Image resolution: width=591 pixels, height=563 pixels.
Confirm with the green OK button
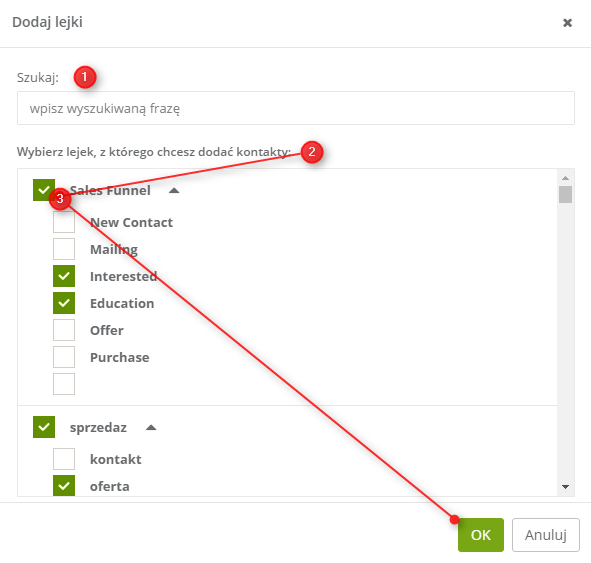pyautogui.click(x=481, y=535)
